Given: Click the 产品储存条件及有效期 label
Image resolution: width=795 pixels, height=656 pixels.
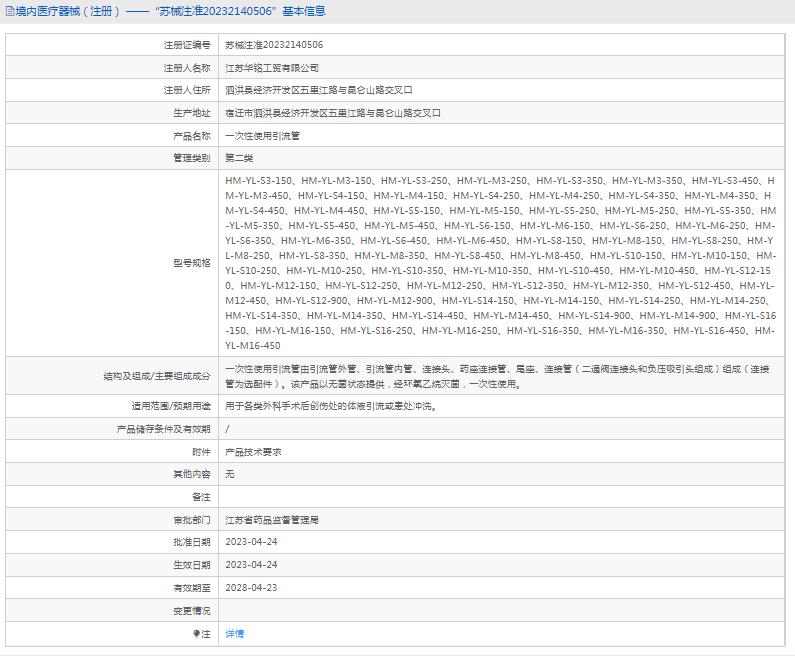Looking at the screenshot, I should click(x=163, y=429).
